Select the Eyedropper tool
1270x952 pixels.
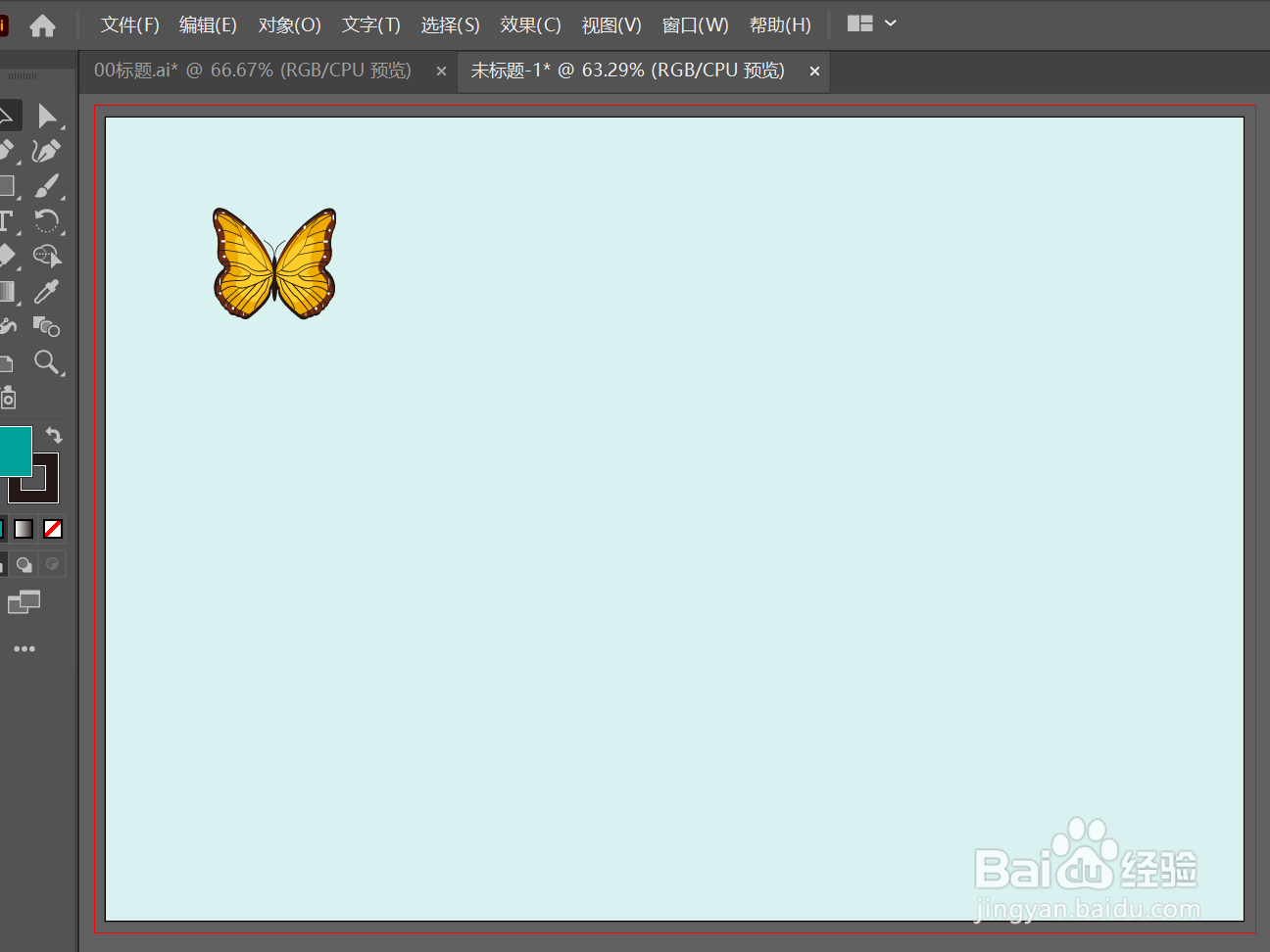(46, 291)
